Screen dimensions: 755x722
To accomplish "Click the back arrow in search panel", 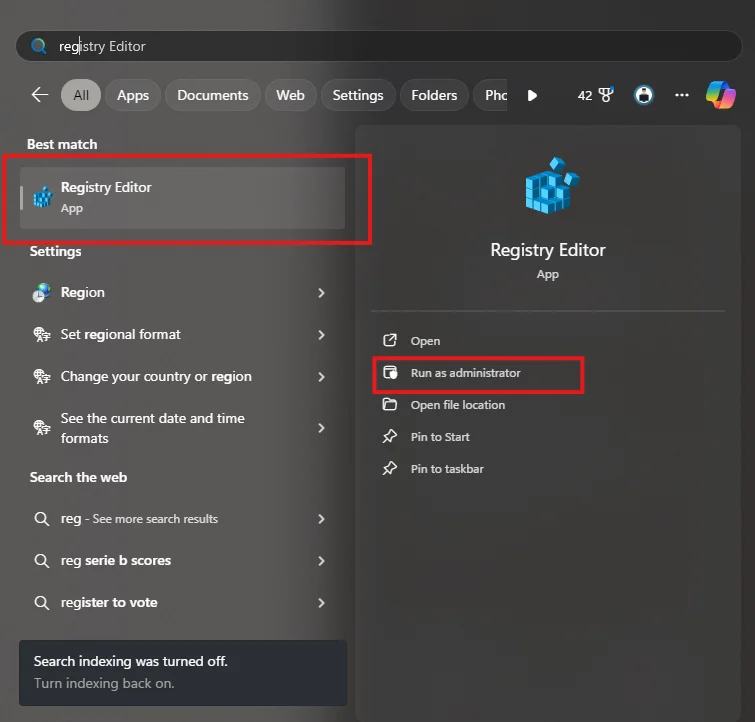I will 40,95.
